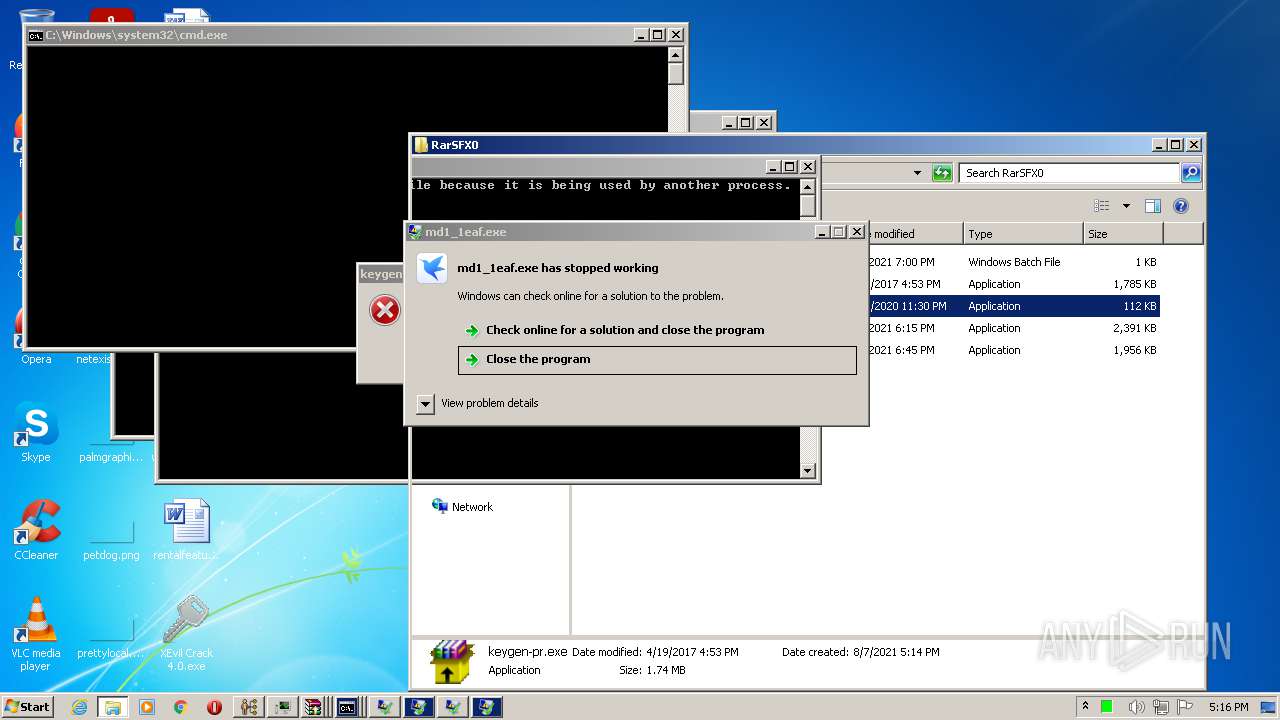
Task: Open Windows Media Player from the taskbar
Action: [147, 707]
